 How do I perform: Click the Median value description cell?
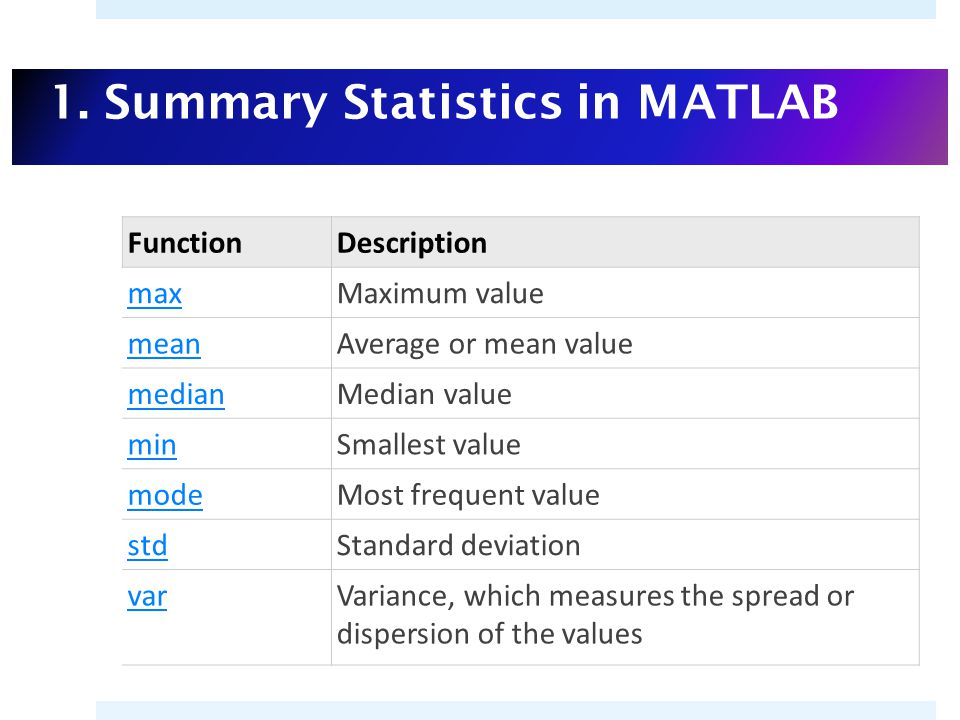click(x=625, y=394)
